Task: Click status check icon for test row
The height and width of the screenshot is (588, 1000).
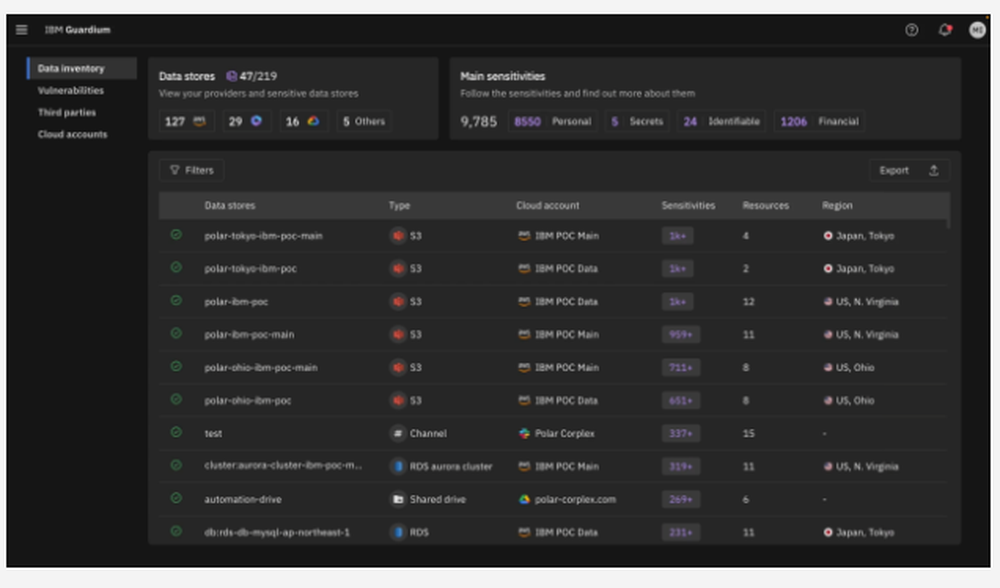Action: click(x=176, y=432)
